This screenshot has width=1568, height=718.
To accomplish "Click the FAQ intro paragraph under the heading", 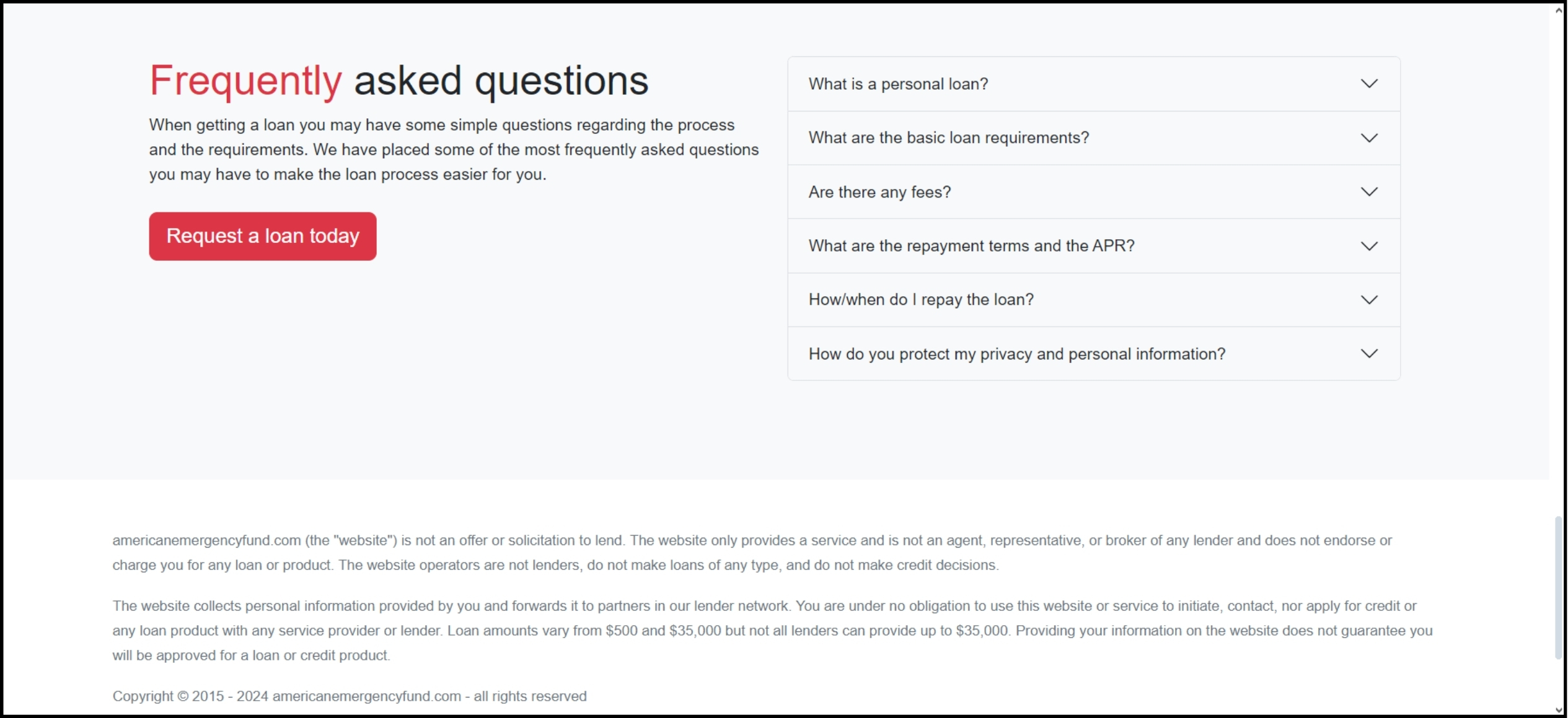I will (x=454, y=150).
